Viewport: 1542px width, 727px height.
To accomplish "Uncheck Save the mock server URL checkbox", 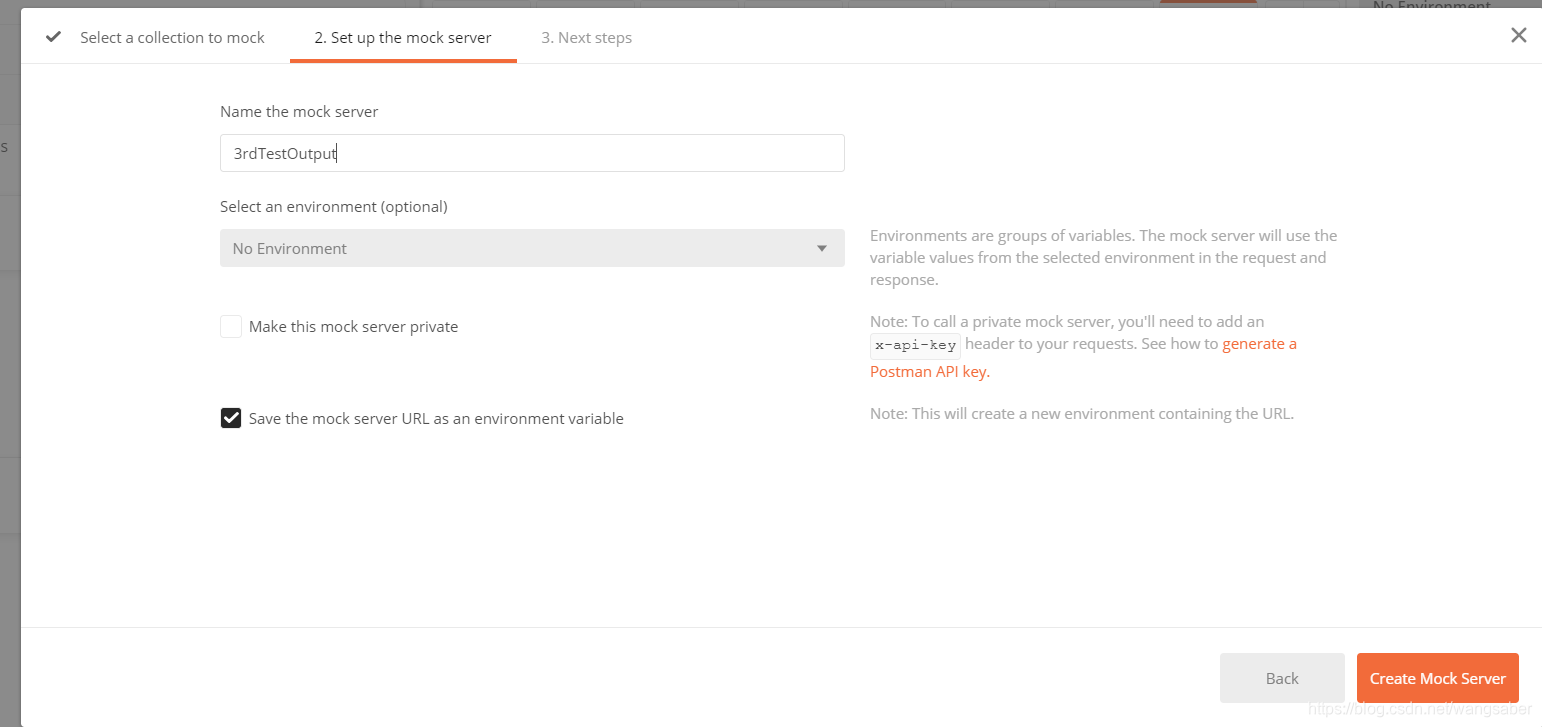I will click(231, 418).
